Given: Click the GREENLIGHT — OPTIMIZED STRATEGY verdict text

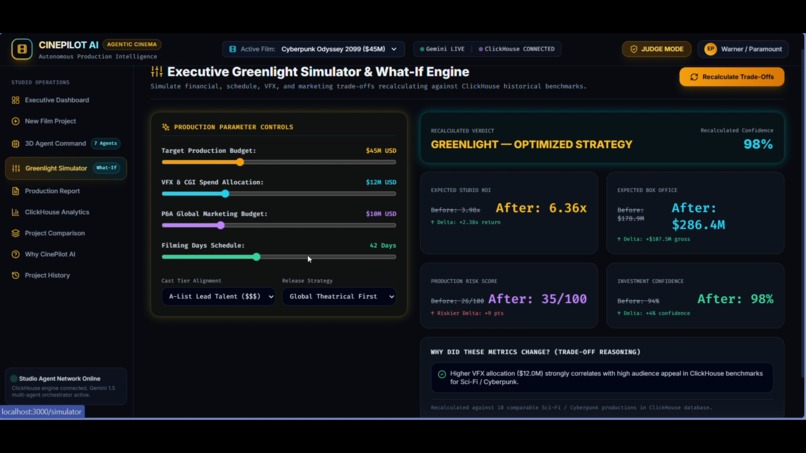Looking at the screenshot, I should (532, 145).
